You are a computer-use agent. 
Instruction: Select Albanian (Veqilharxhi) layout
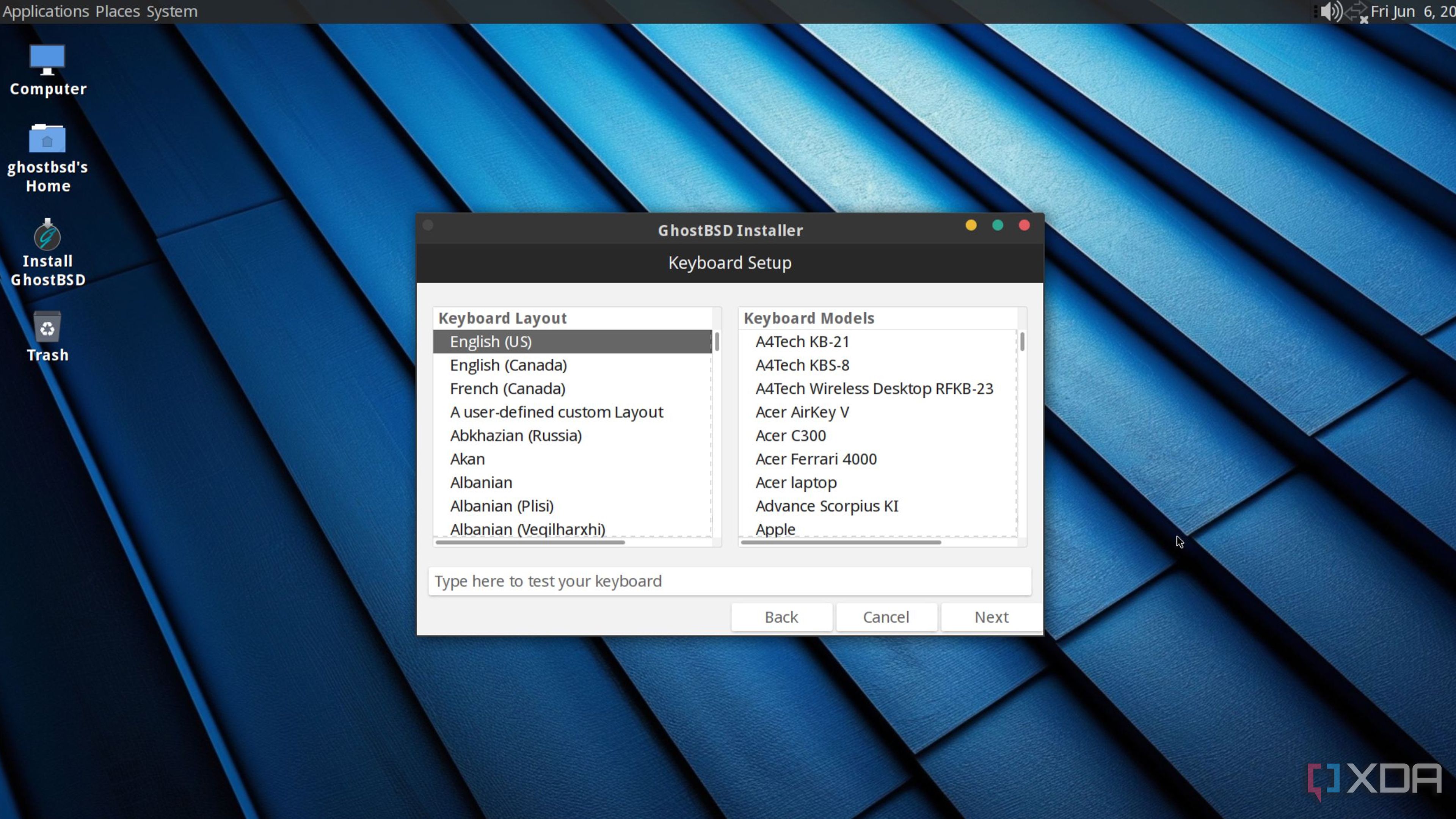pos(572,529)
